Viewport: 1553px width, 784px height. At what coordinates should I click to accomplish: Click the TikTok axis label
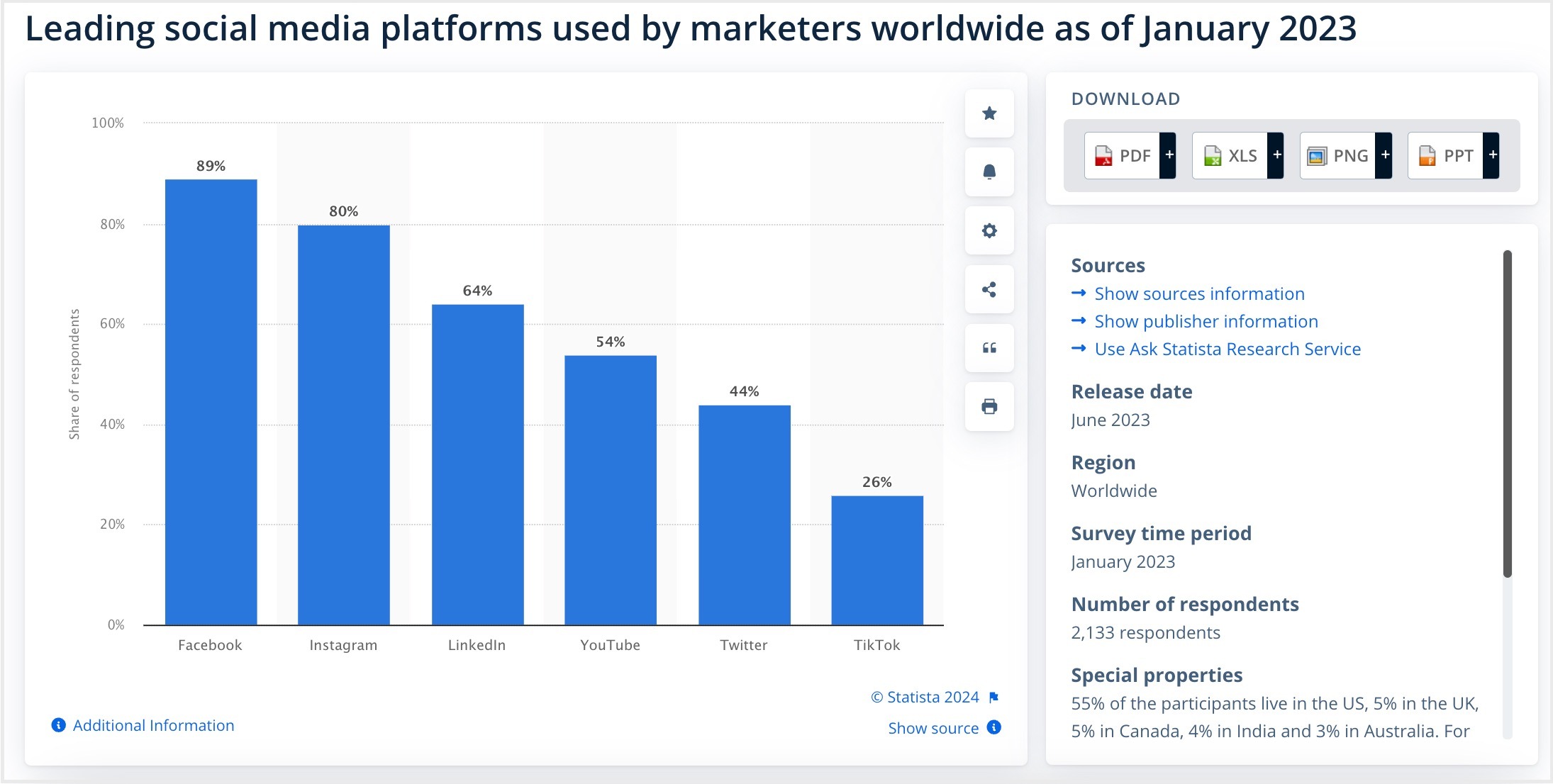pyautogui.click(x=877, y=645)
